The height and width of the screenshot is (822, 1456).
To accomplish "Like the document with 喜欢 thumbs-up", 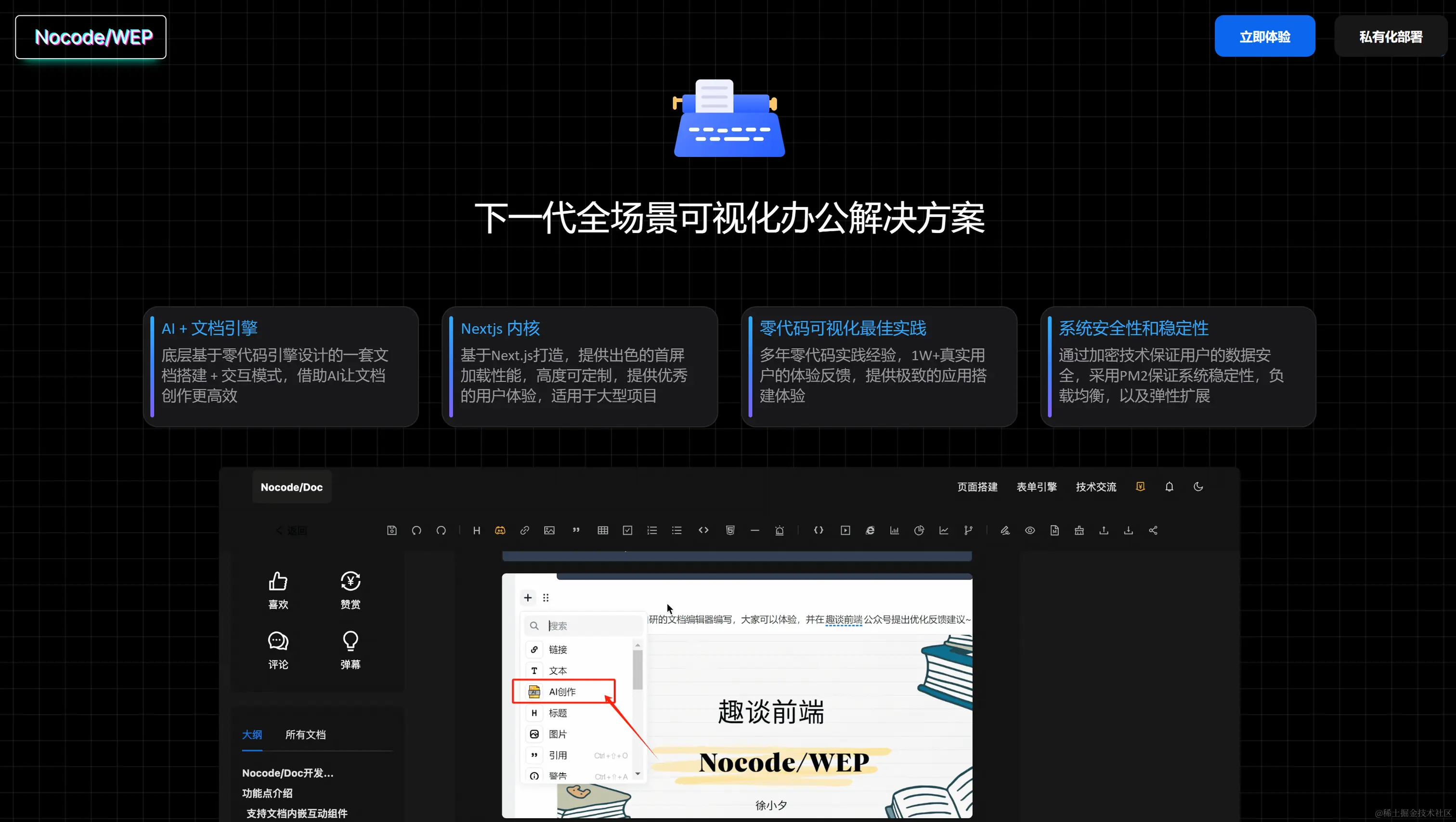I will click(x=277, y=590).
